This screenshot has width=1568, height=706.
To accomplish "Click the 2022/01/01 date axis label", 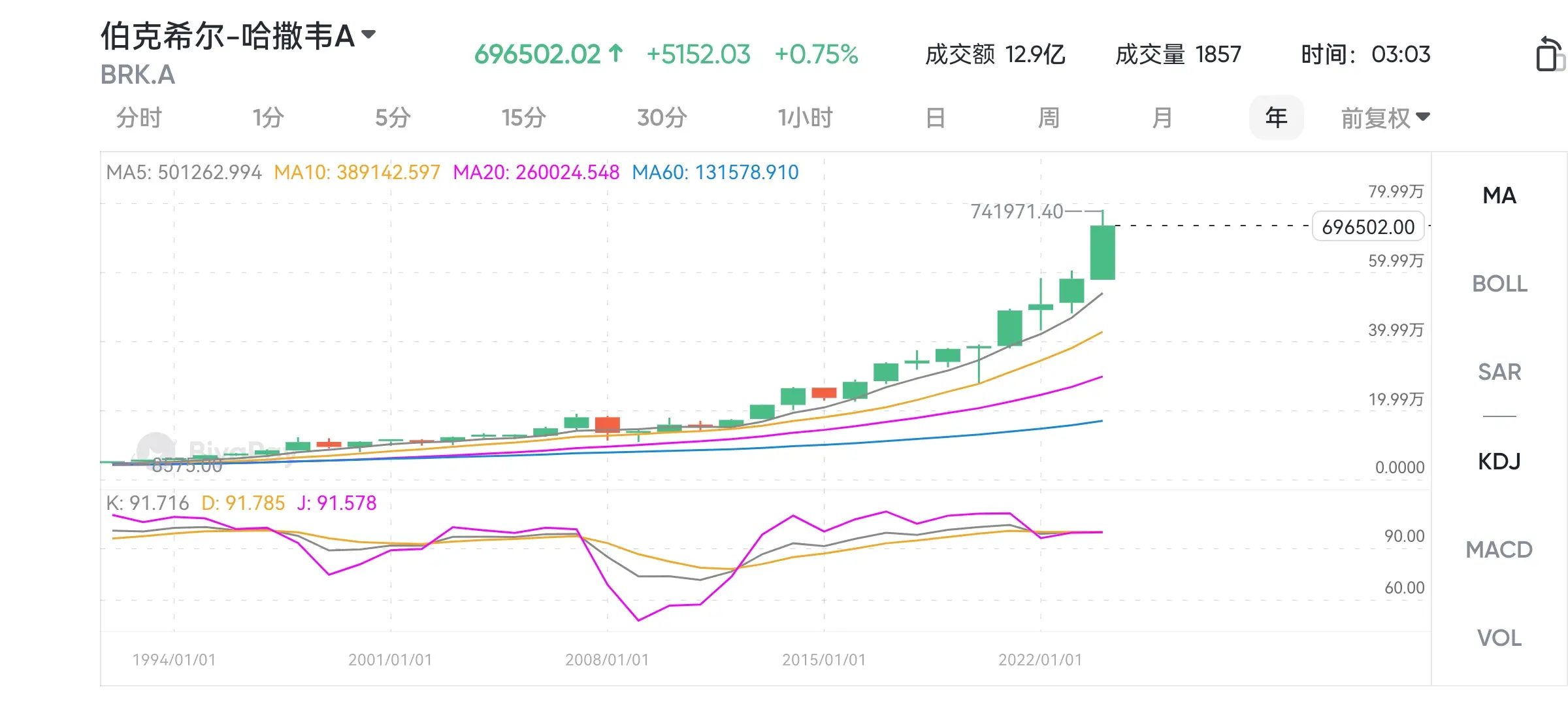I will click(x=1040, y=660).
